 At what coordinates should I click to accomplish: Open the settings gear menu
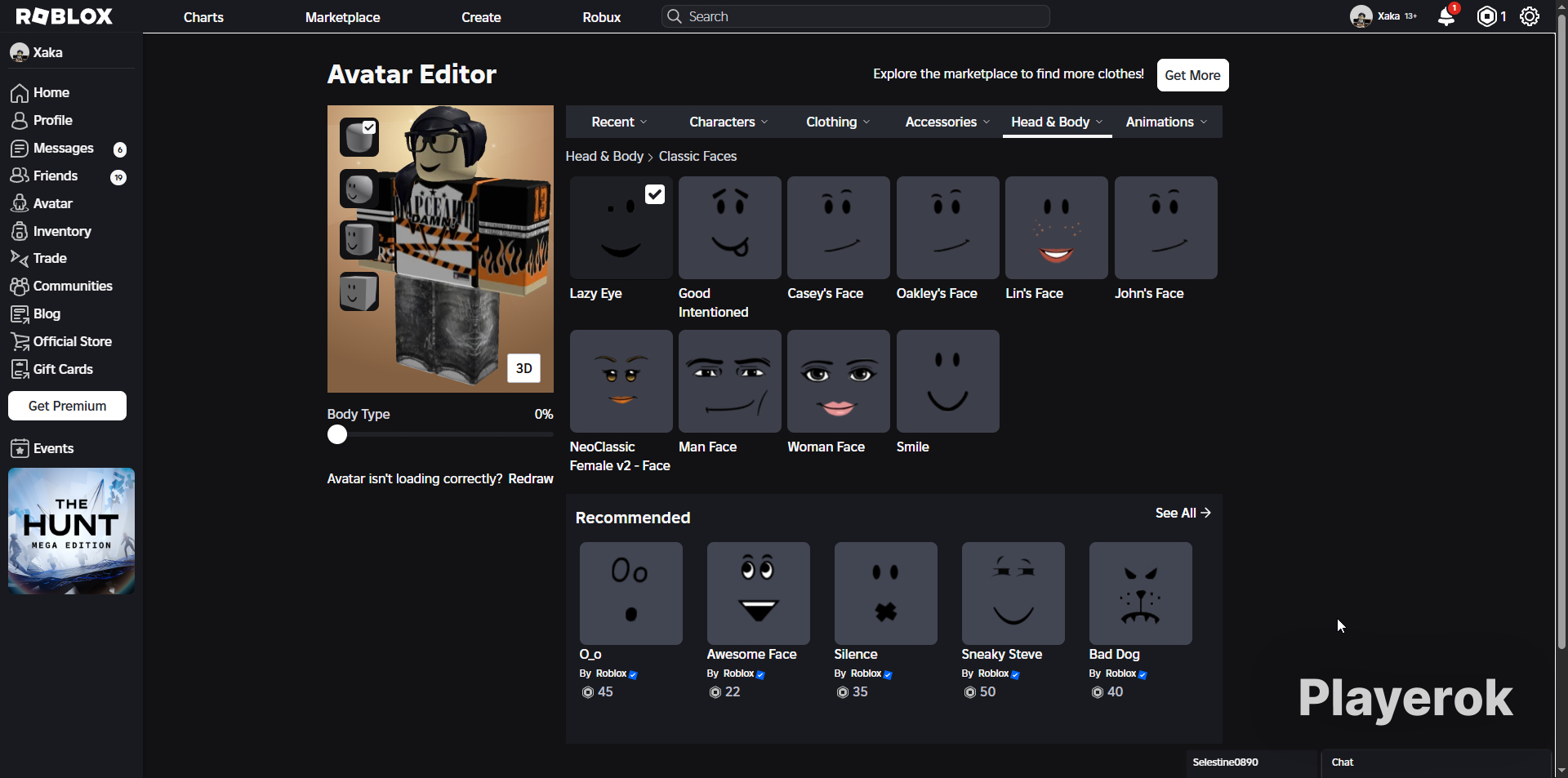pos(1530,16)
